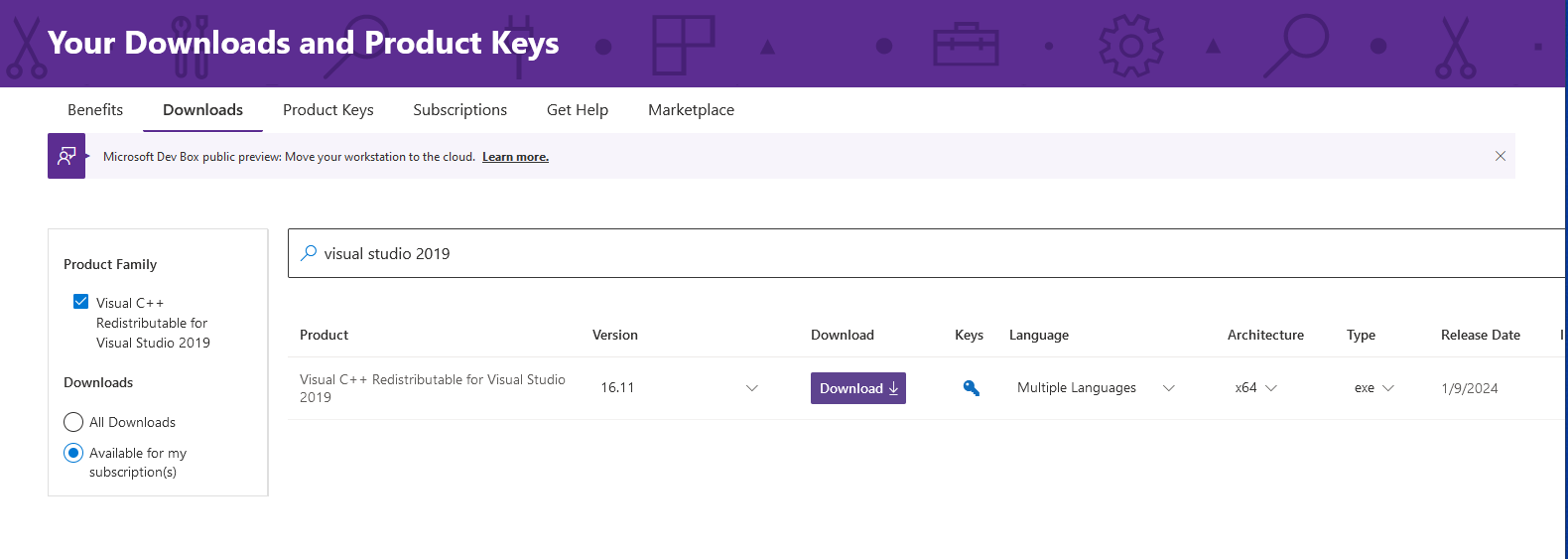Uncheck Visual C++ Redistributable for Visual Studio 2019
This screenshot has height=559, width=1568.
[81, 302]
